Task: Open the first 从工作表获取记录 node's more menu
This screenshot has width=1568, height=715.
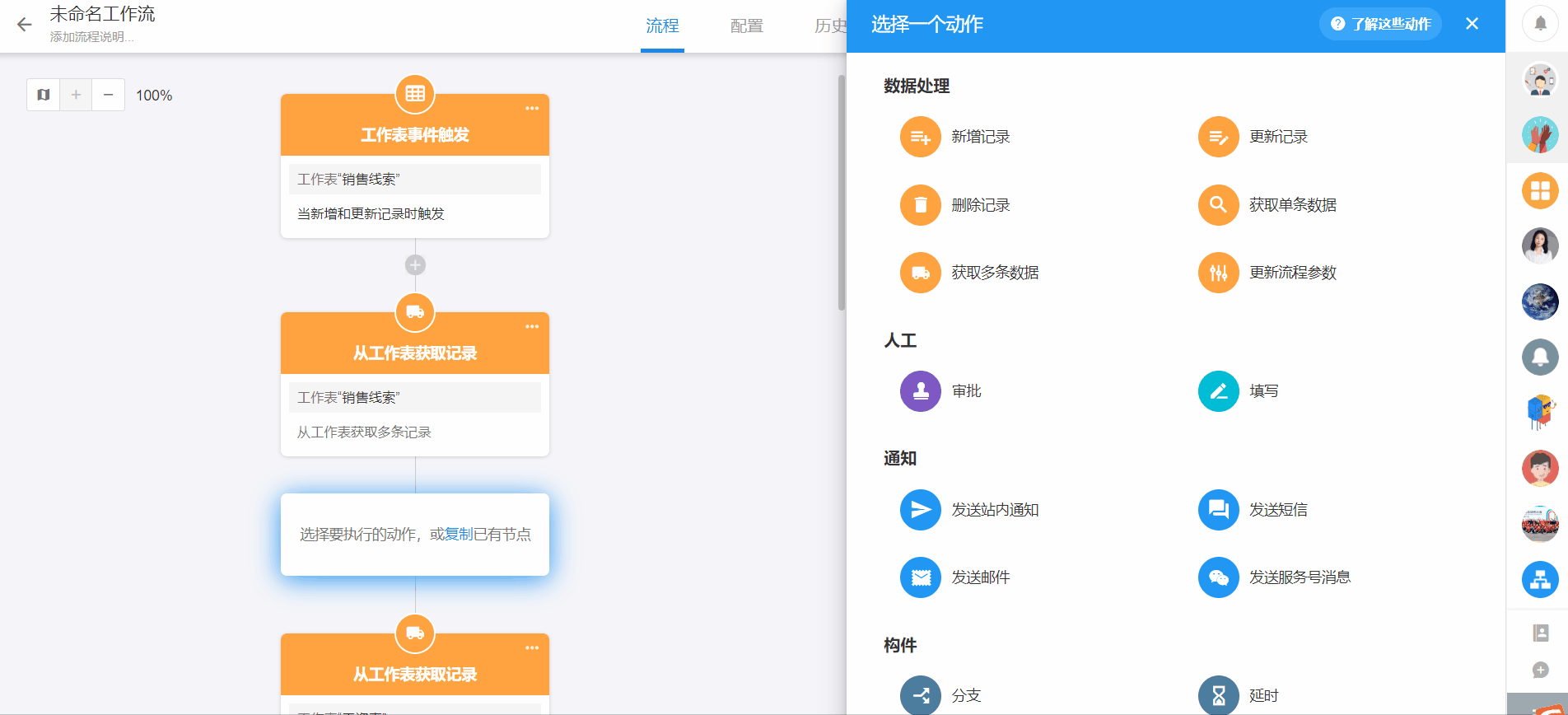Action: pyautogui.click(x=532, y=327)
